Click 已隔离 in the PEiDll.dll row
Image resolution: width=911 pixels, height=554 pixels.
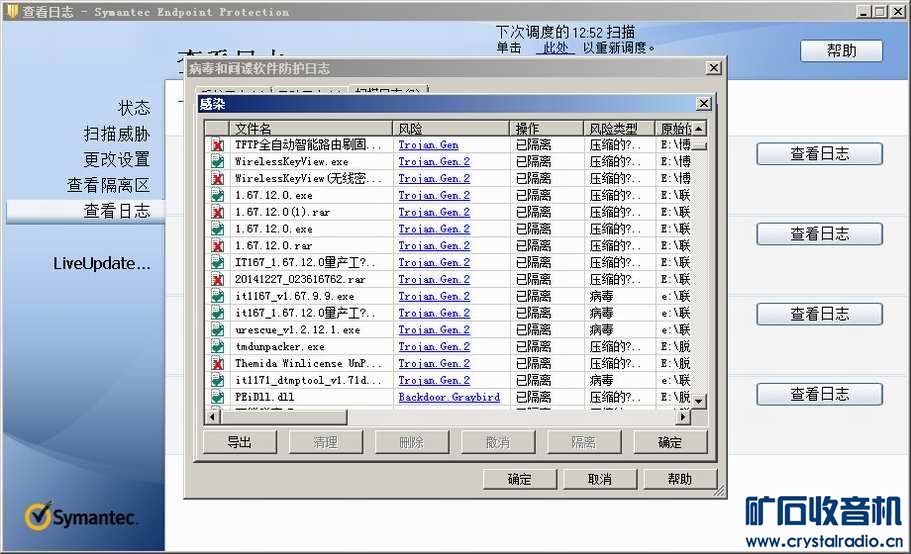click(533, 397)
